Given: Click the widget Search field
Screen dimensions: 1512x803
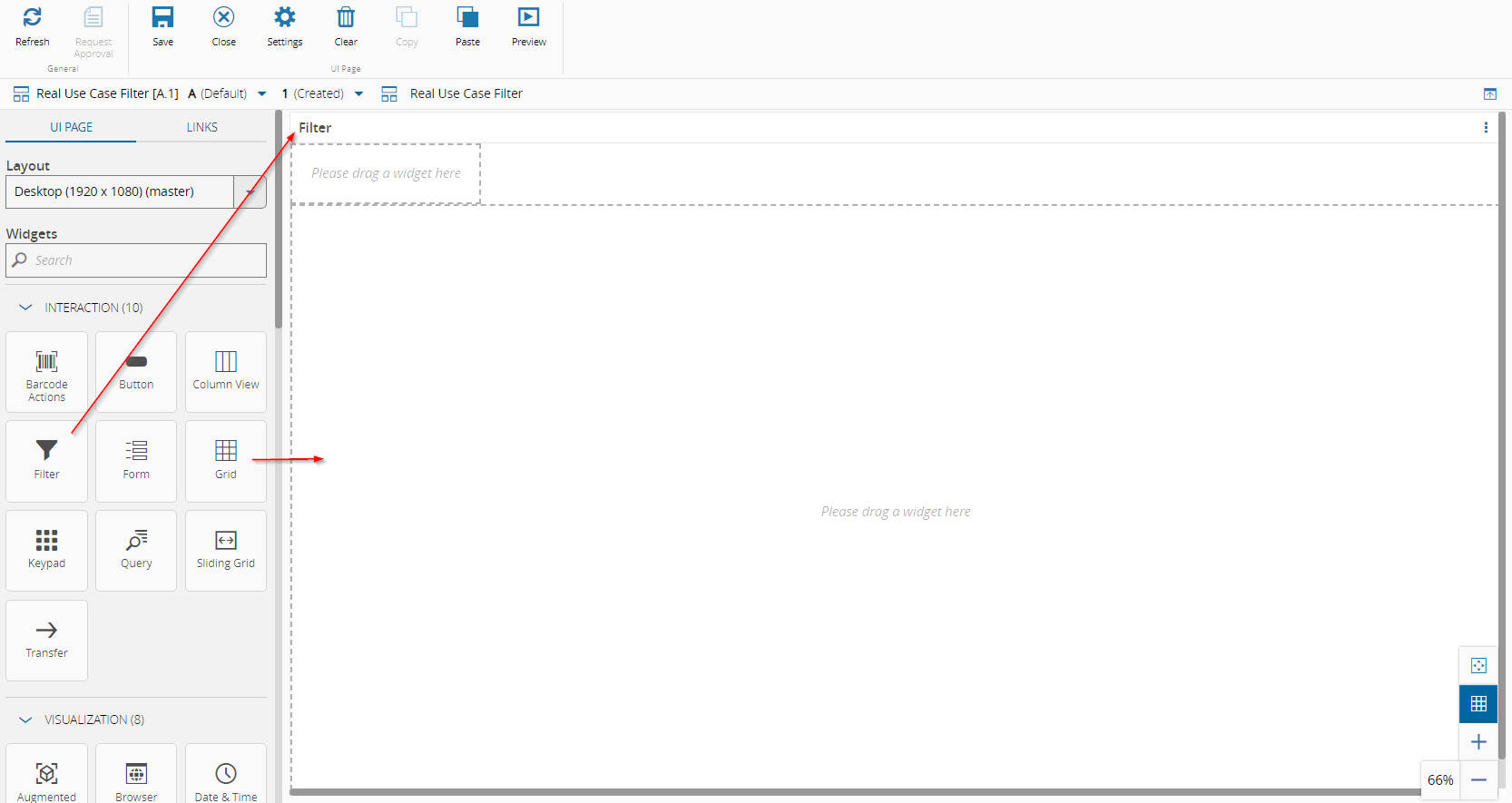Looking at the screenshot, I should tap(136, 260).
